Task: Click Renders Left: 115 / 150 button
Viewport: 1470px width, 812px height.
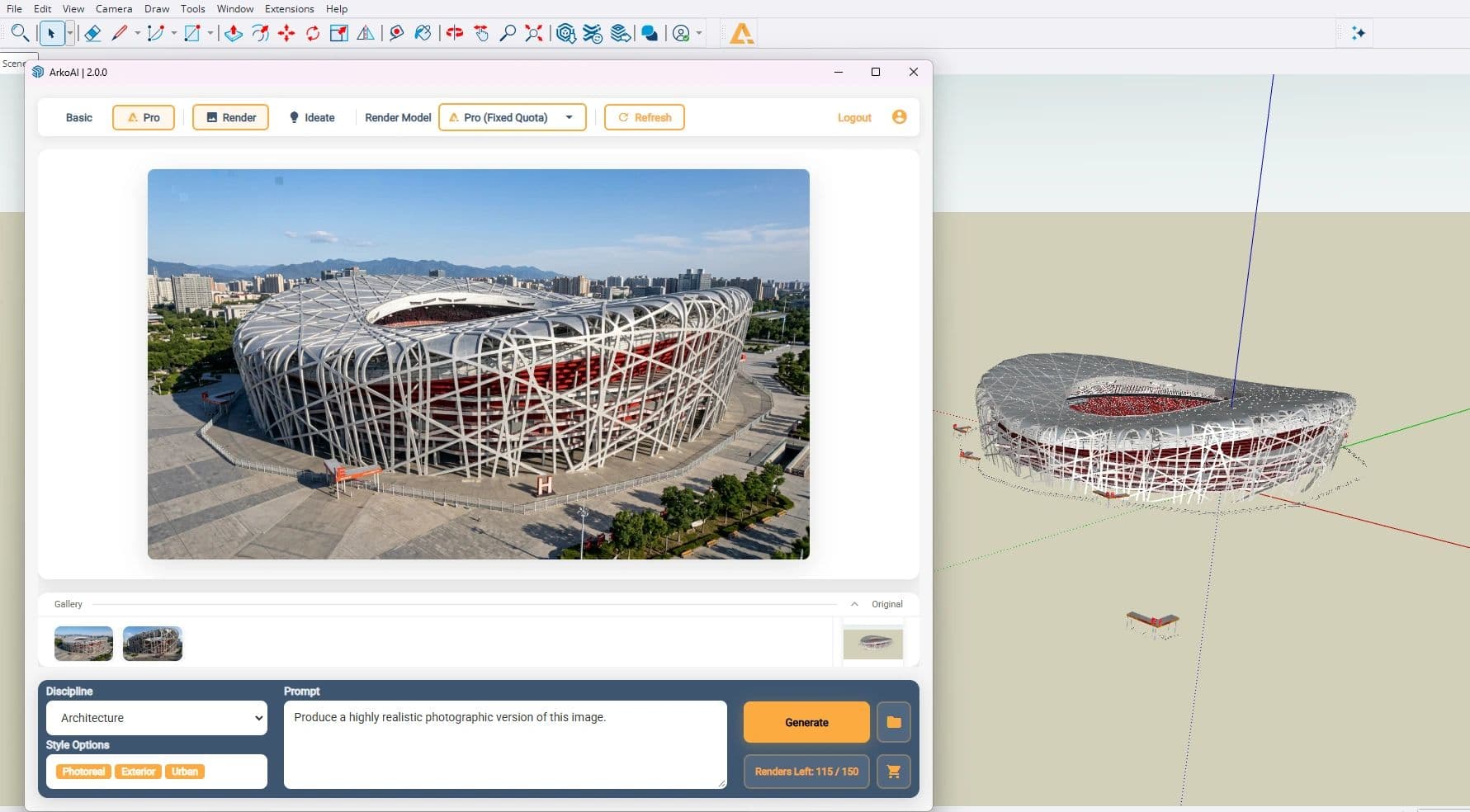Action: [x=806, y=772]
